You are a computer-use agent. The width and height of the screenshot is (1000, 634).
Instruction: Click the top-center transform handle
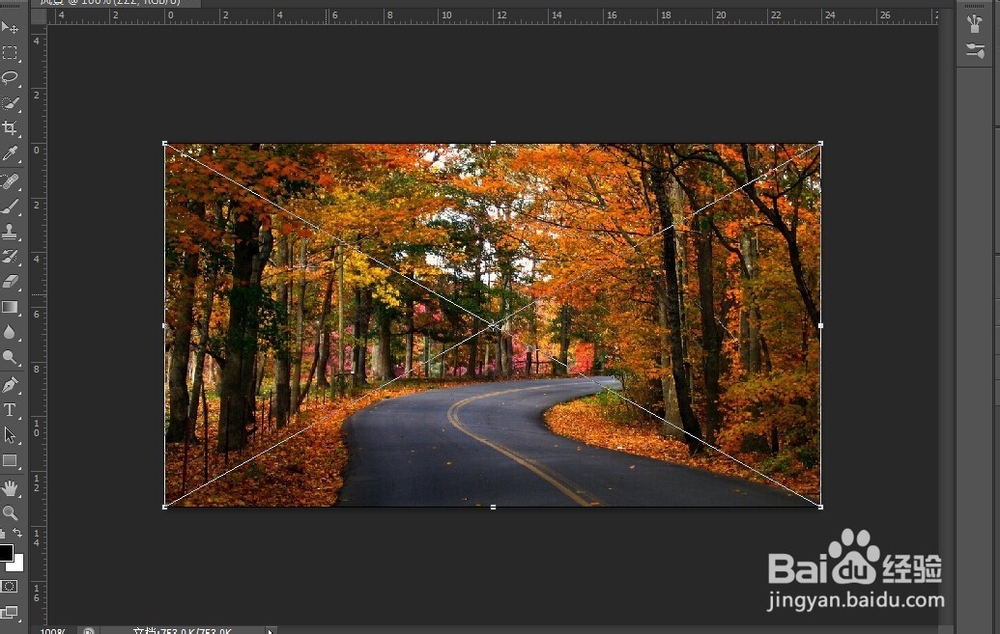click(x=493, y=144)
